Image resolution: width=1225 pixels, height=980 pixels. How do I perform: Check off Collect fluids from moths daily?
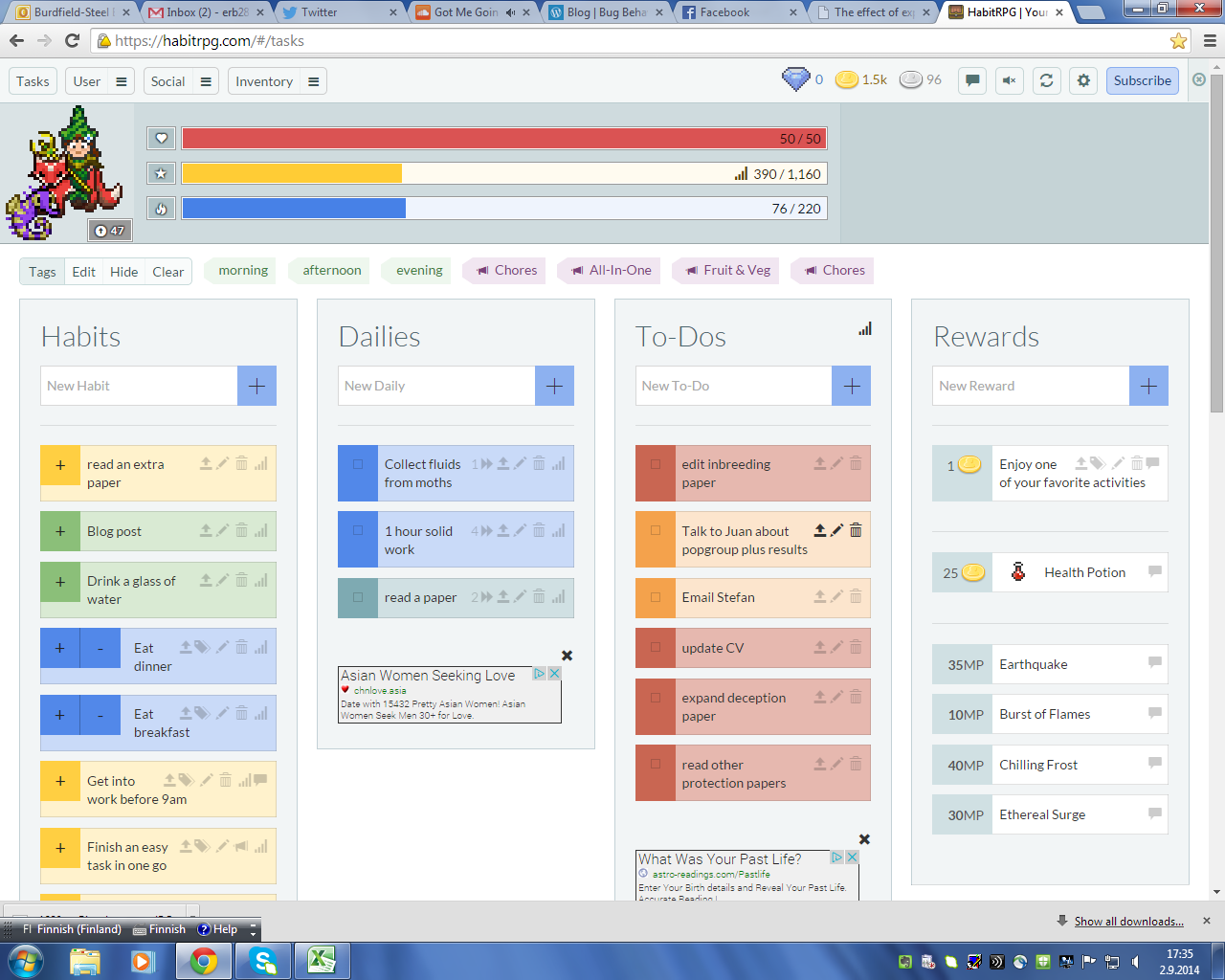click(x=358, y=464)
